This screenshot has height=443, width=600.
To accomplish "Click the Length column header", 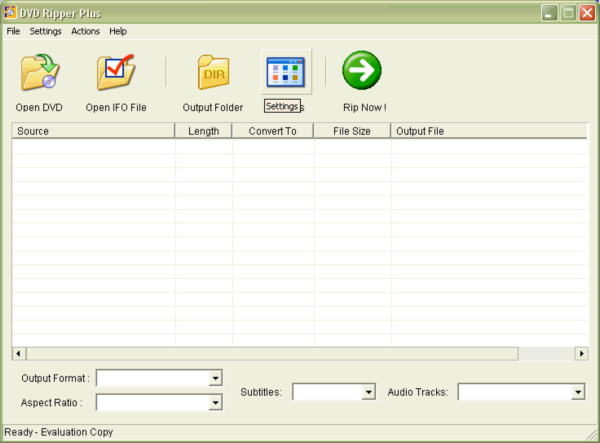I will point(204,131).
